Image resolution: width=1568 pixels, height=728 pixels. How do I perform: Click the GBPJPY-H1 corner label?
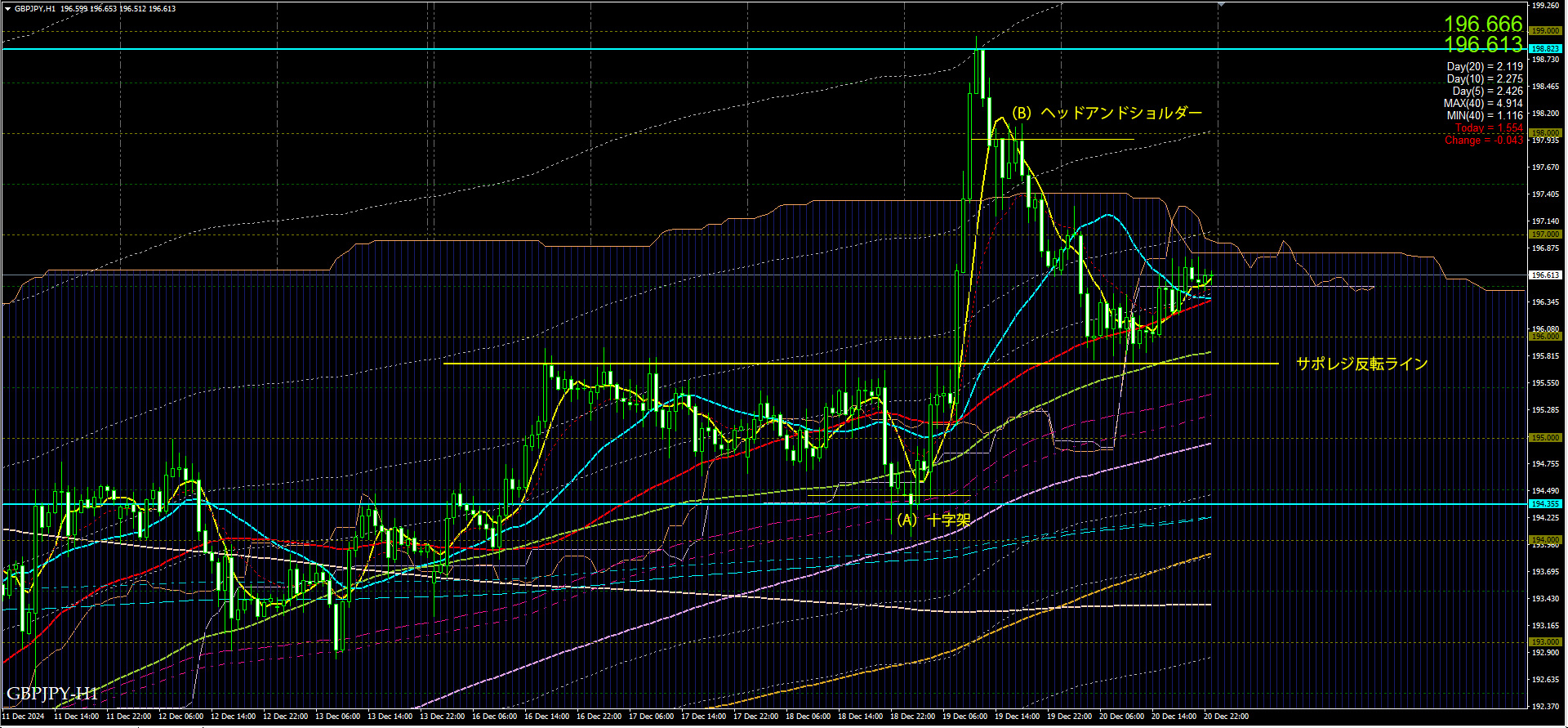tap(52, 694)
